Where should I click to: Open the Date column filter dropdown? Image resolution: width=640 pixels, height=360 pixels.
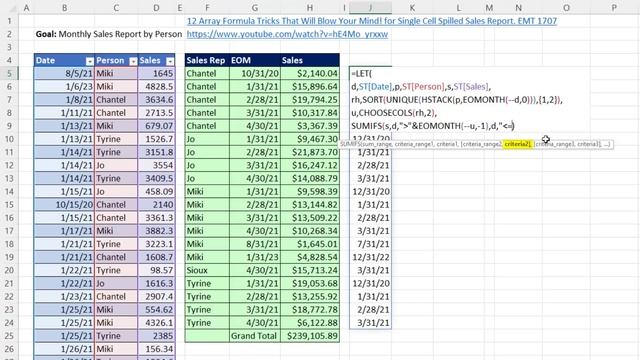90,61
